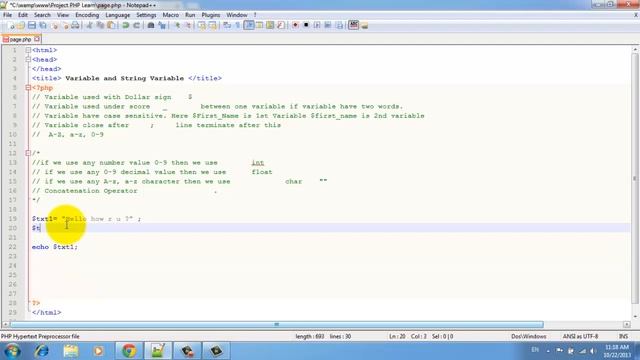Open the File menu
The height and width of the screenshot is (360, 640).
7,15
